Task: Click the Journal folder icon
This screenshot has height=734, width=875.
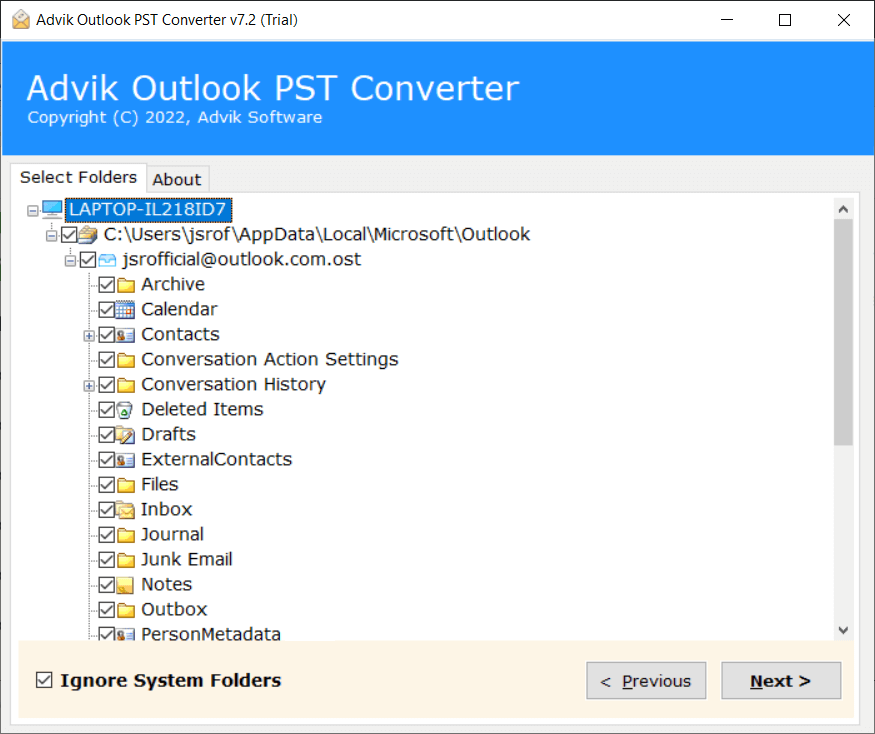Action: 126,535
